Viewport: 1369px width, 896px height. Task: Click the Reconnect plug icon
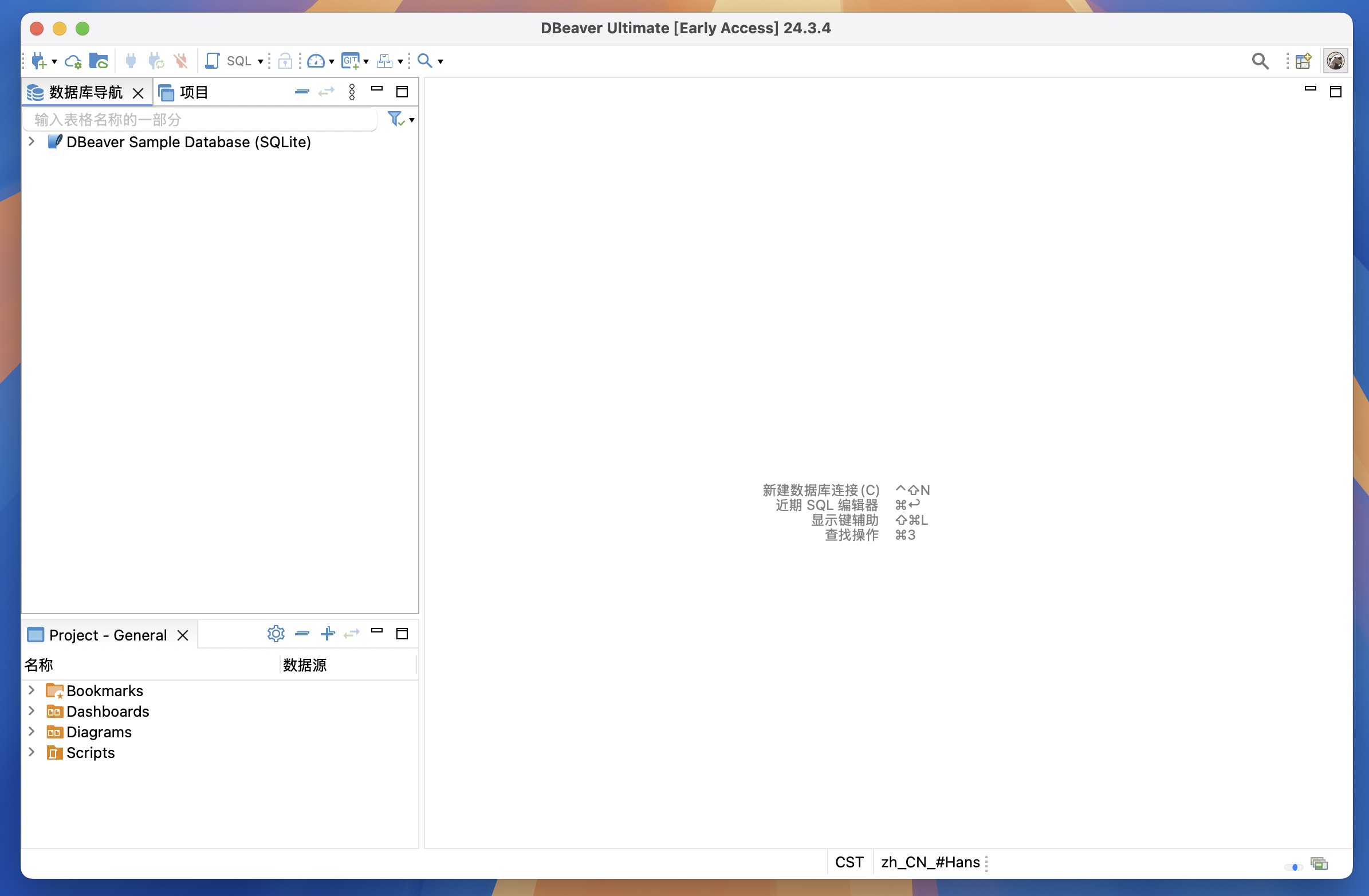156,60
